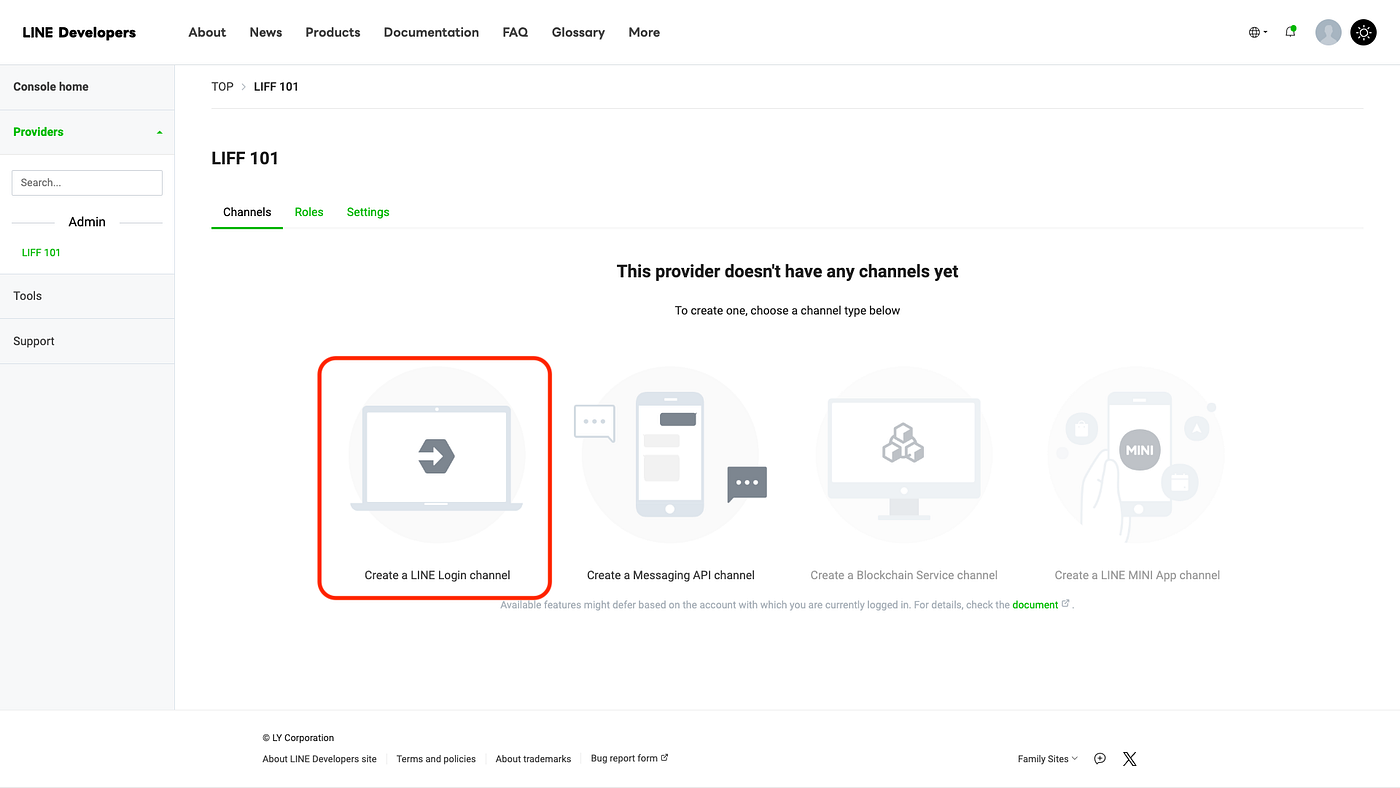Viewport: 1400px width, 788px height.
Task: Open the FAQ menu item
Action: (515, 32)
